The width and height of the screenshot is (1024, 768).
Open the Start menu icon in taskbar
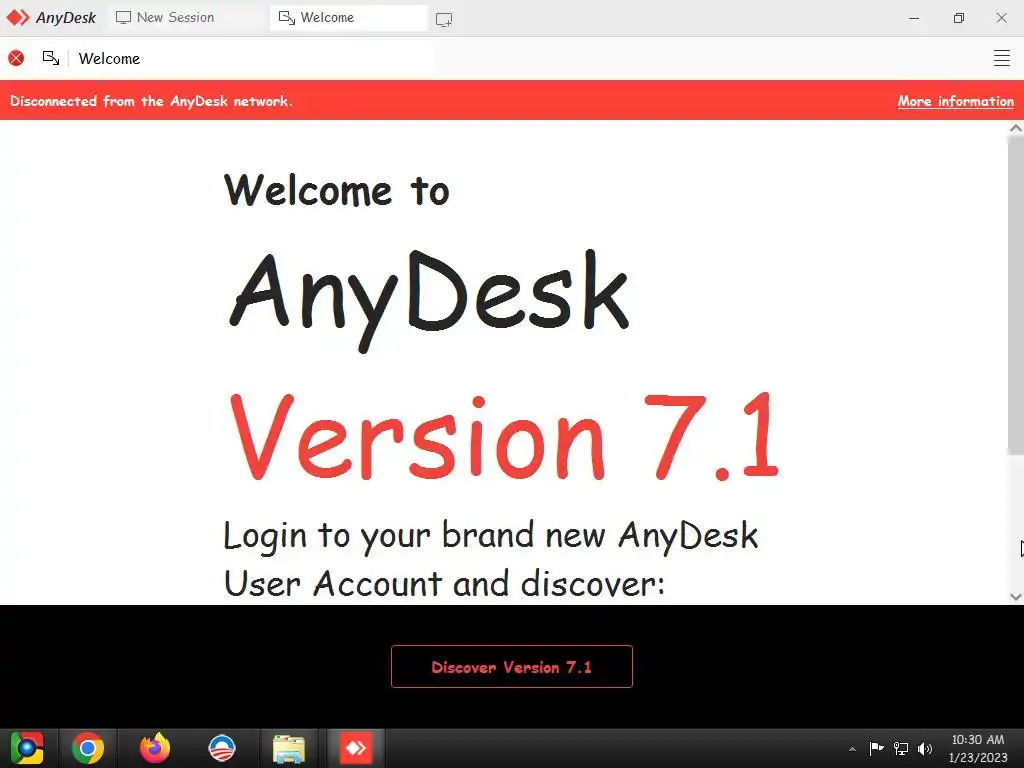pyautogui.click(x=27, y=748)
